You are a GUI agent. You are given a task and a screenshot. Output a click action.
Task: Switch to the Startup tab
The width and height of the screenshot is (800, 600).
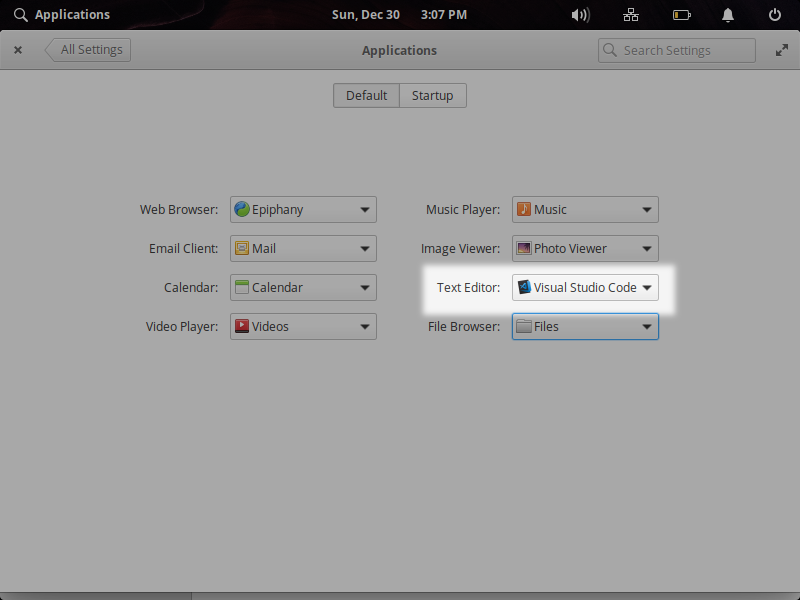point(433,95)
